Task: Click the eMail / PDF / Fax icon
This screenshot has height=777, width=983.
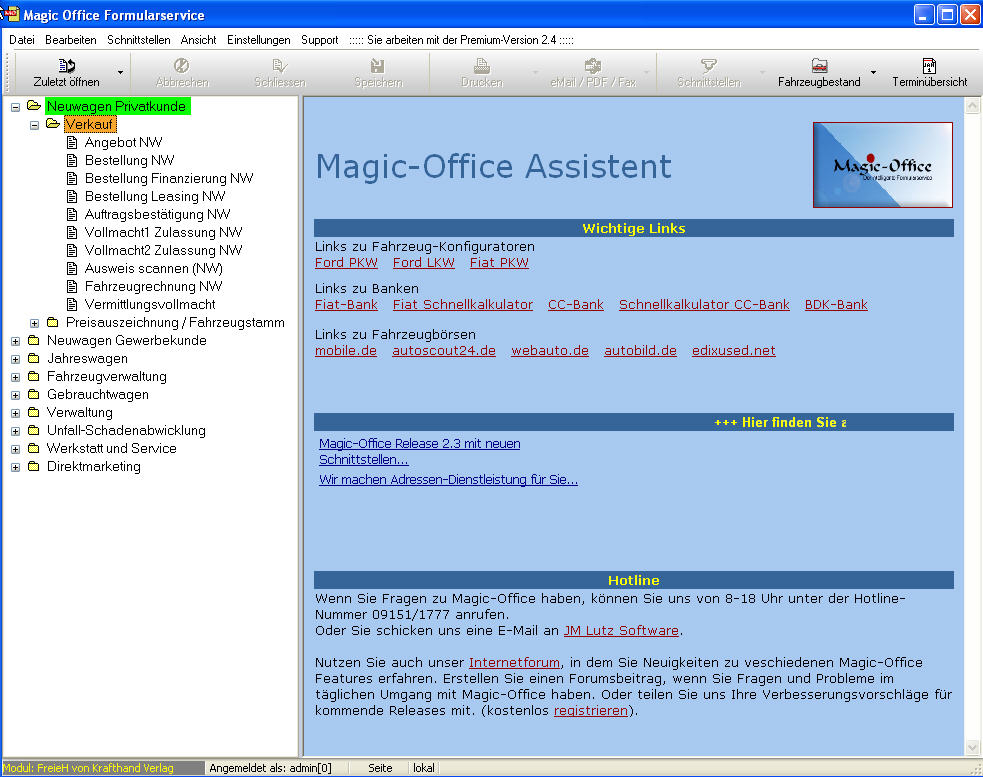Action: coord(592,65)
